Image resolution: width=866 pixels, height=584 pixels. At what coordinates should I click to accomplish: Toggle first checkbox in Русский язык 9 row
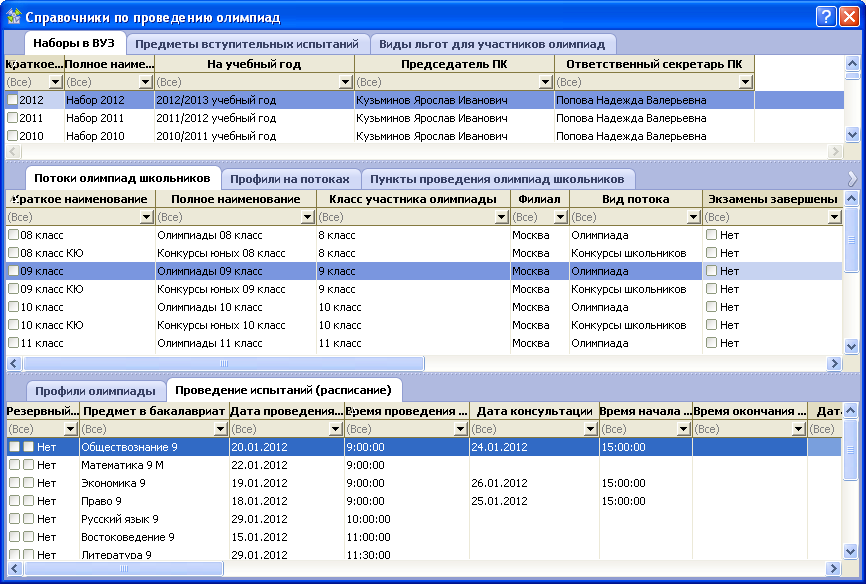14,519
